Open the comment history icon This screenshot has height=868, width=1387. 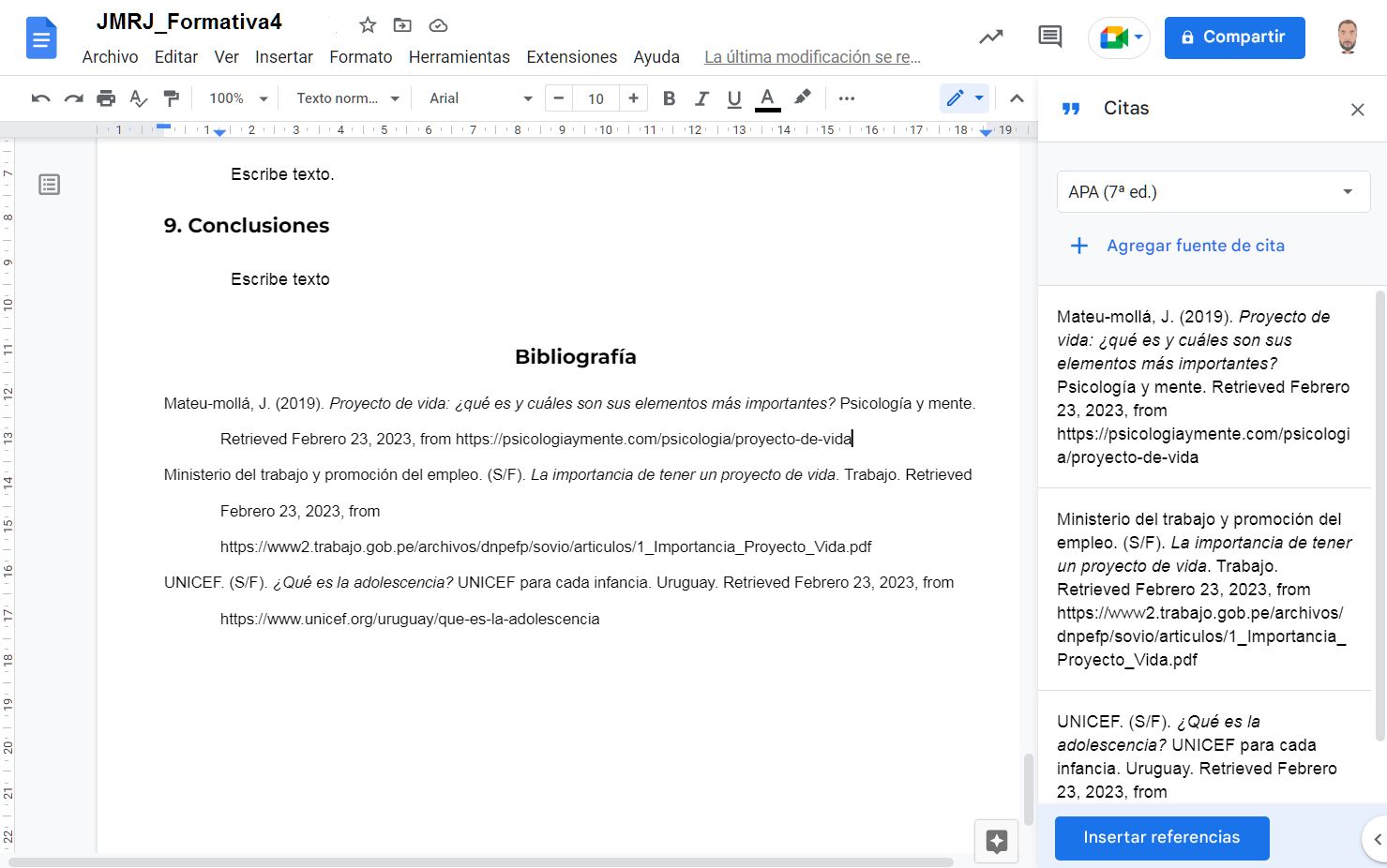click(1049, 37)
